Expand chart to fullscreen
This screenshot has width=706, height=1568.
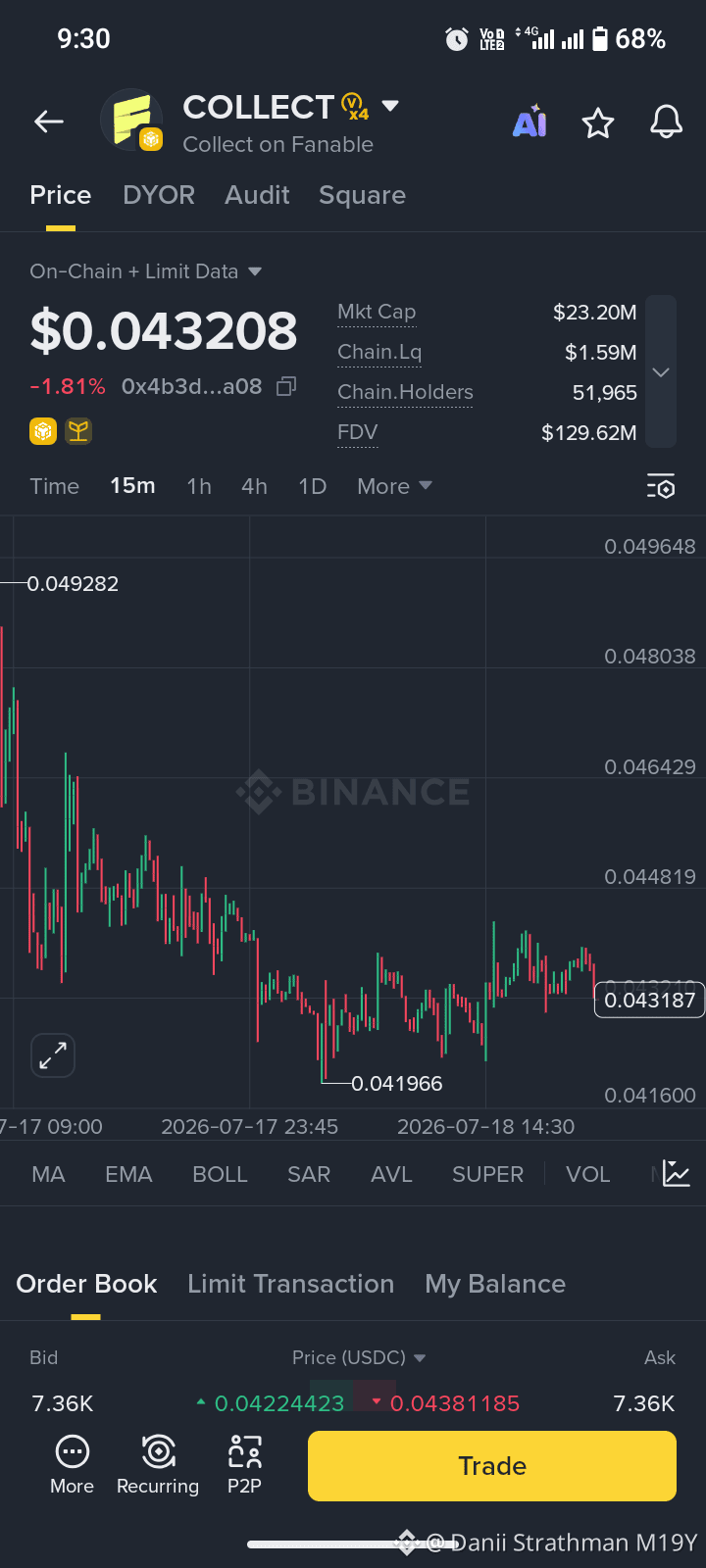[x=53, y=1055]
